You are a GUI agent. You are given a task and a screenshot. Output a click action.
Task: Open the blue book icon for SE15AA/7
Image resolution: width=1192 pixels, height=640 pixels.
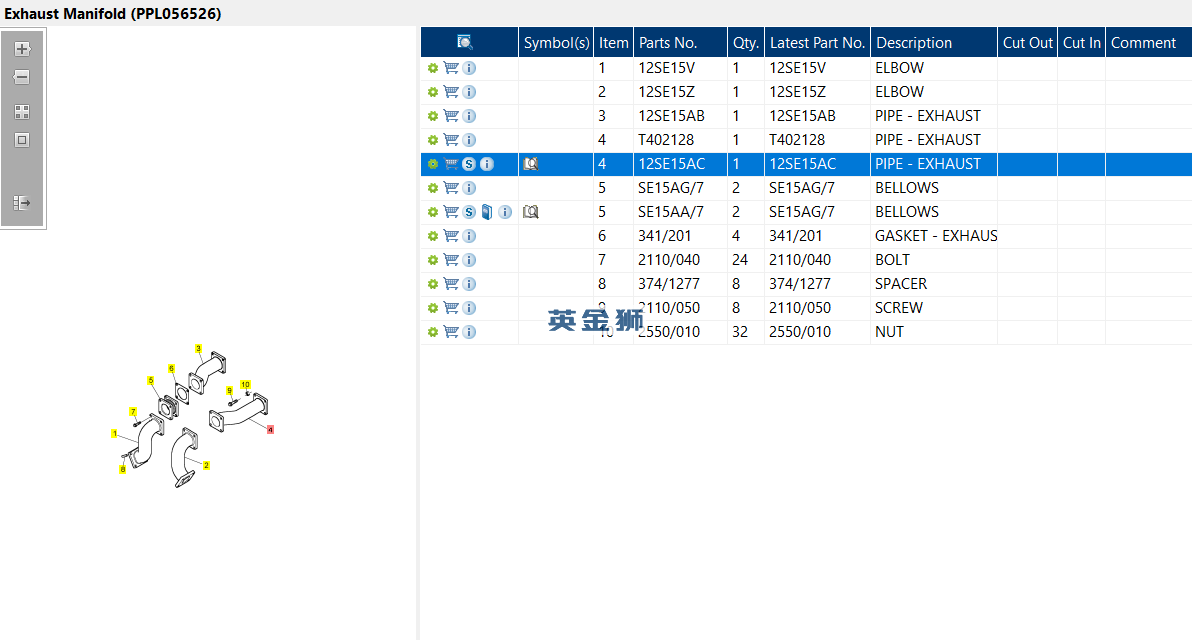[x=487, y=212]
